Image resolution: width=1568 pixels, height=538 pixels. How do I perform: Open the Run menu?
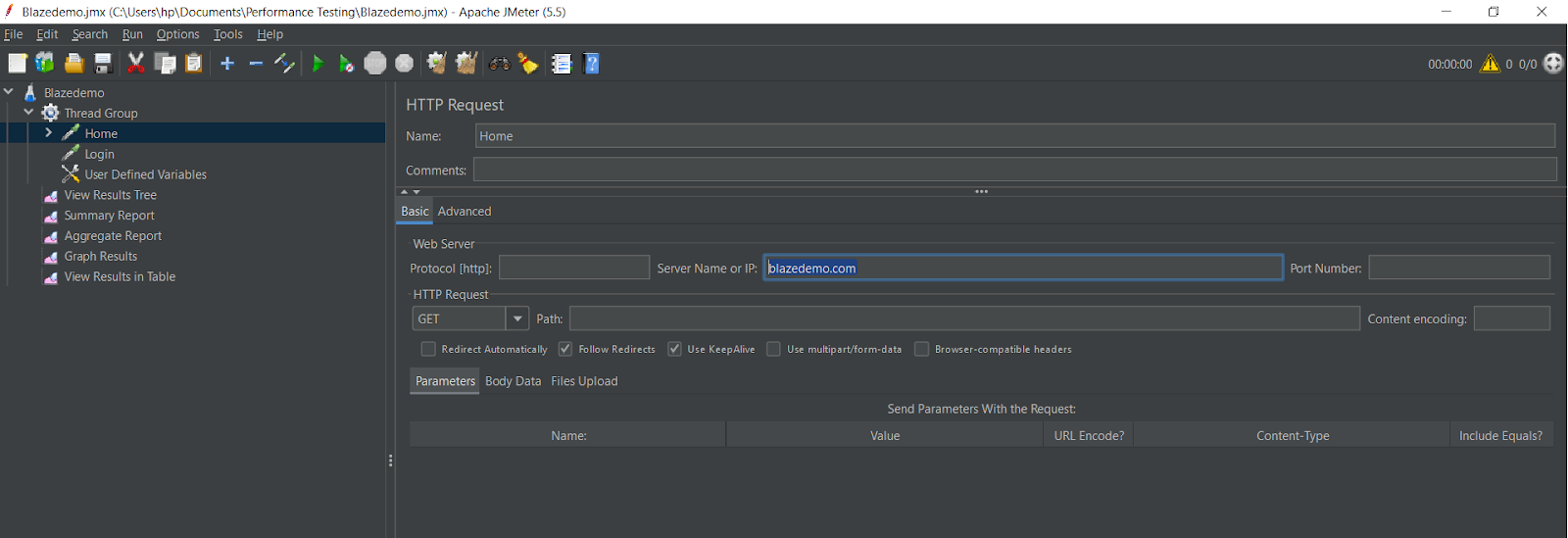(132, 34)
